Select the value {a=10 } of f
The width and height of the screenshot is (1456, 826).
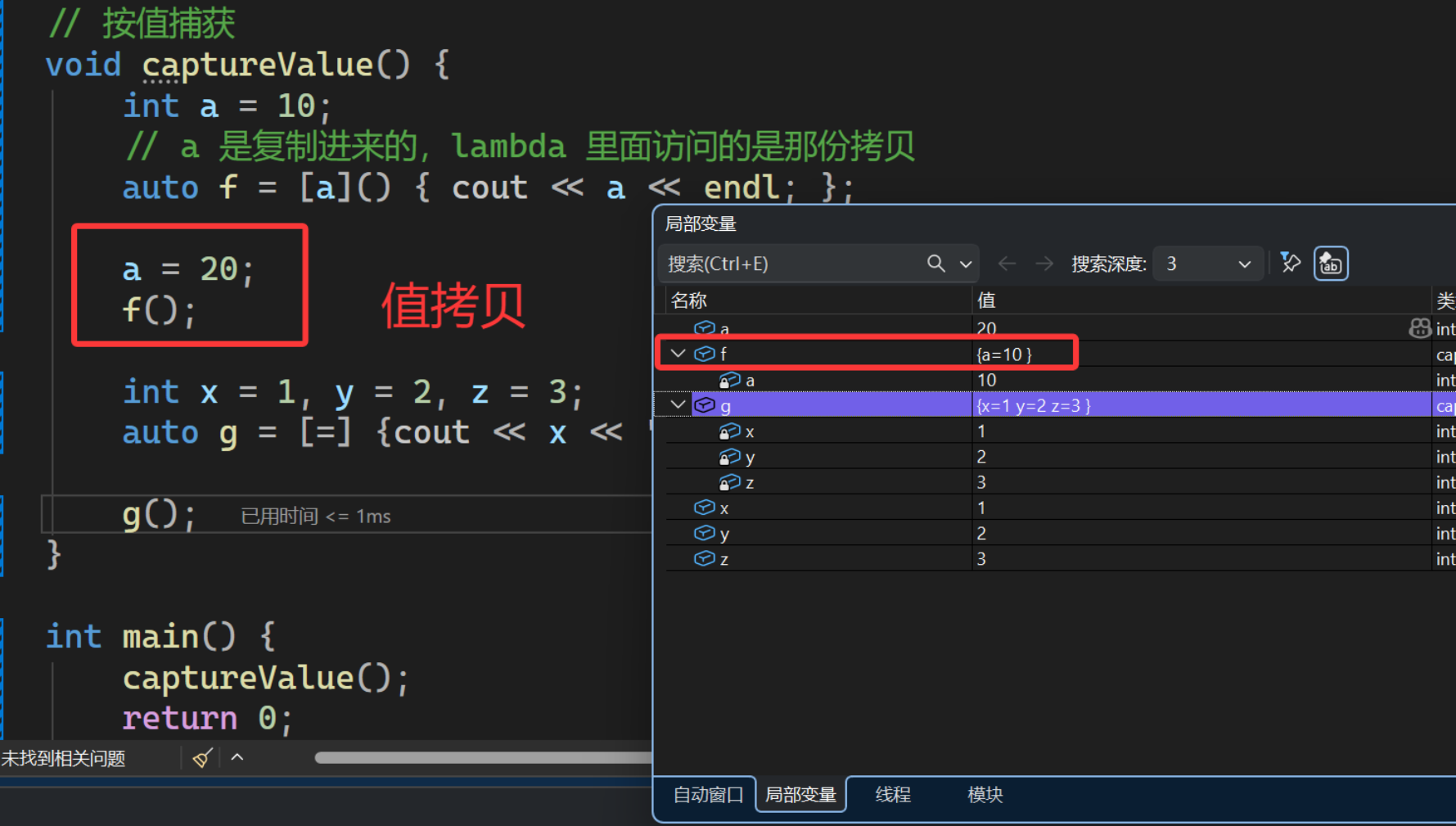coord(1004,354)
